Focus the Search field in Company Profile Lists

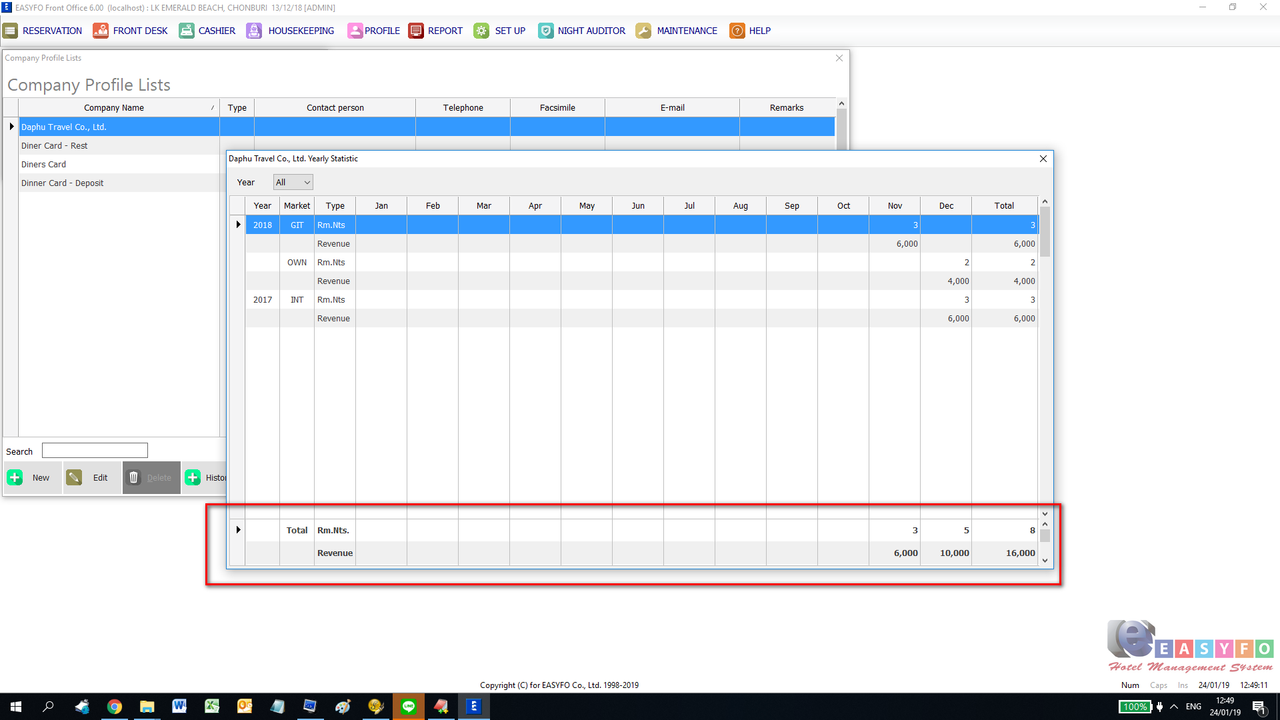pyautogui.click(x=95, y=451)
